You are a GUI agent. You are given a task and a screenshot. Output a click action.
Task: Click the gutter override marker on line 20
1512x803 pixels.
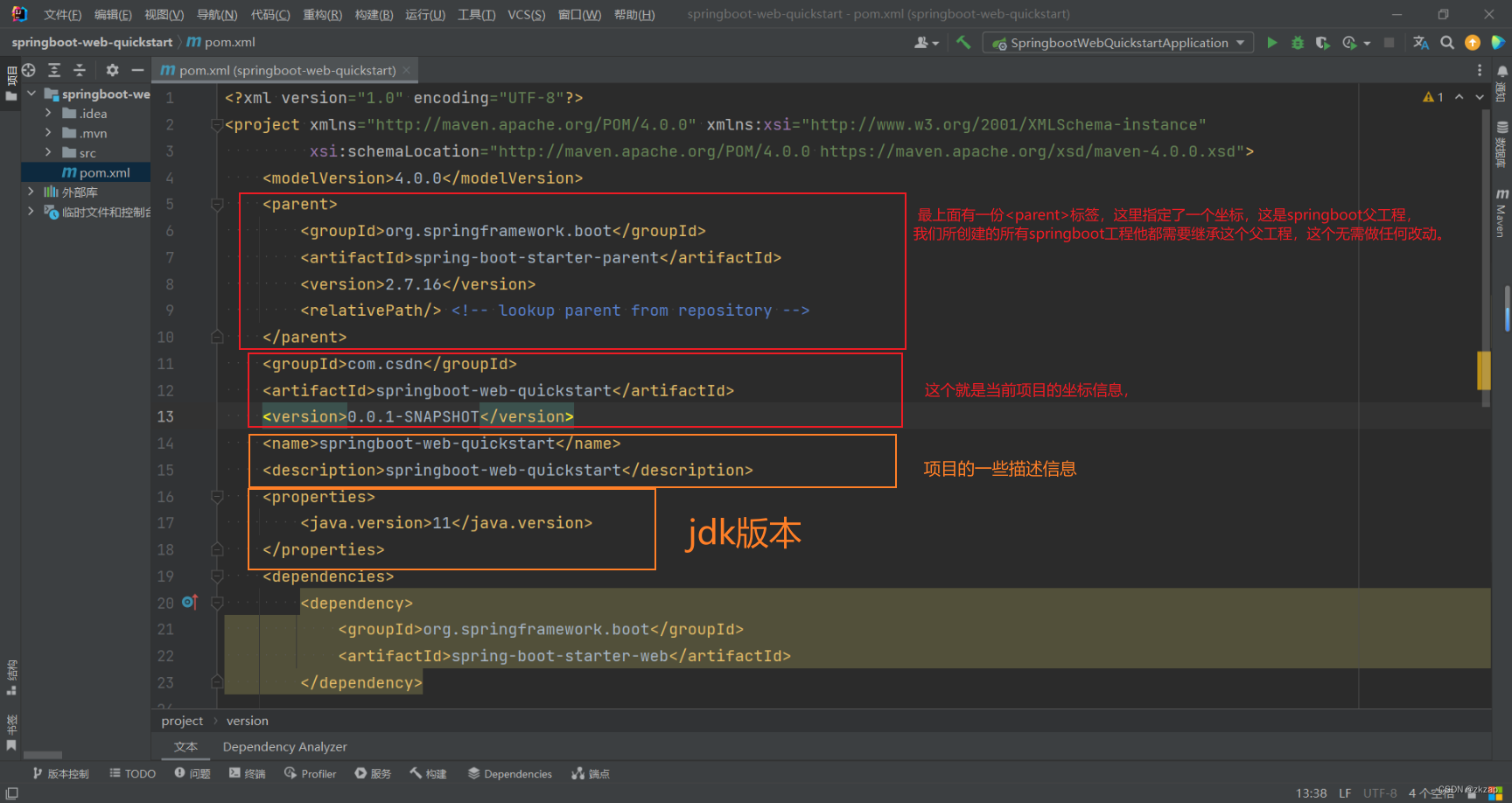coord(190,602)
